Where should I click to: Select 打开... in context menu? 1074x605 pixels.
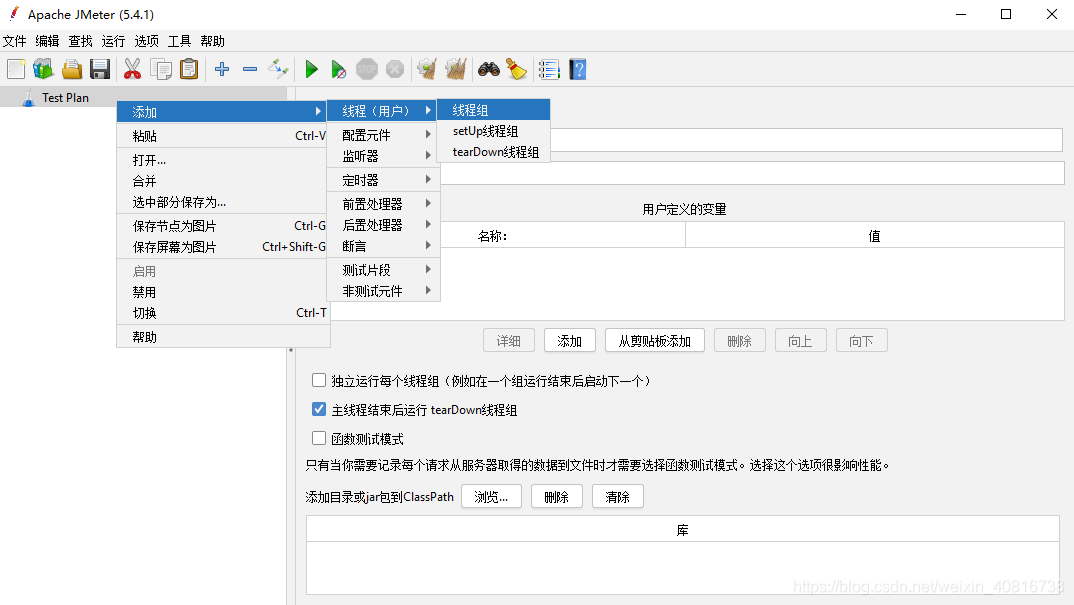223,160
